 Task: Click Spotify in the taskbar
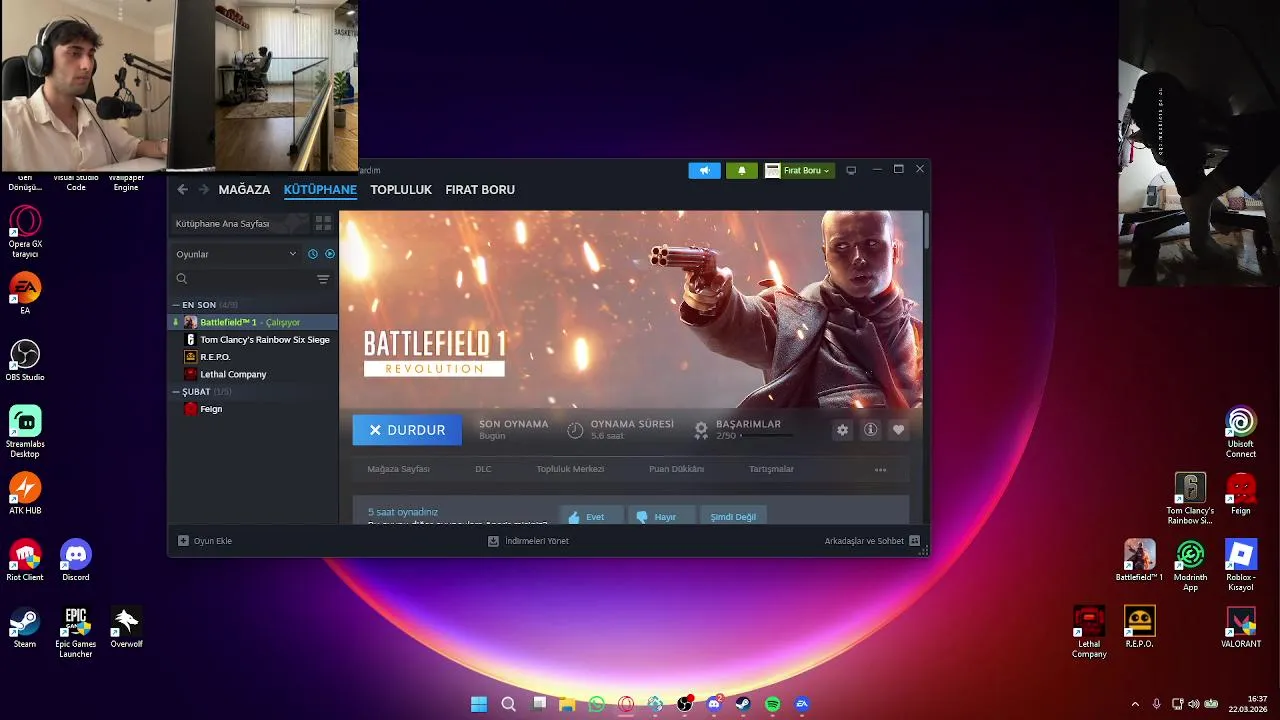point(772,704)
